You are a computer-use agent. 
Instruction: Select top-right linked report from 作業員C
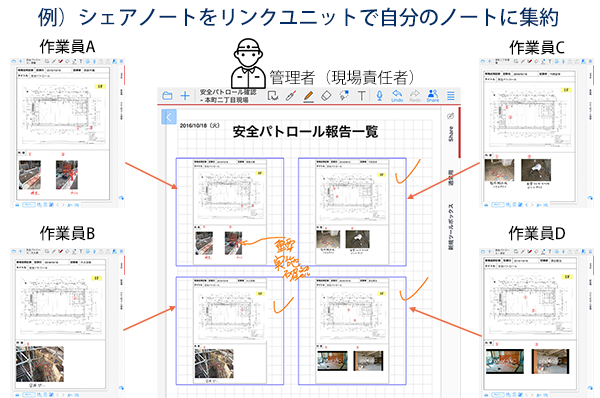[352, 212]
